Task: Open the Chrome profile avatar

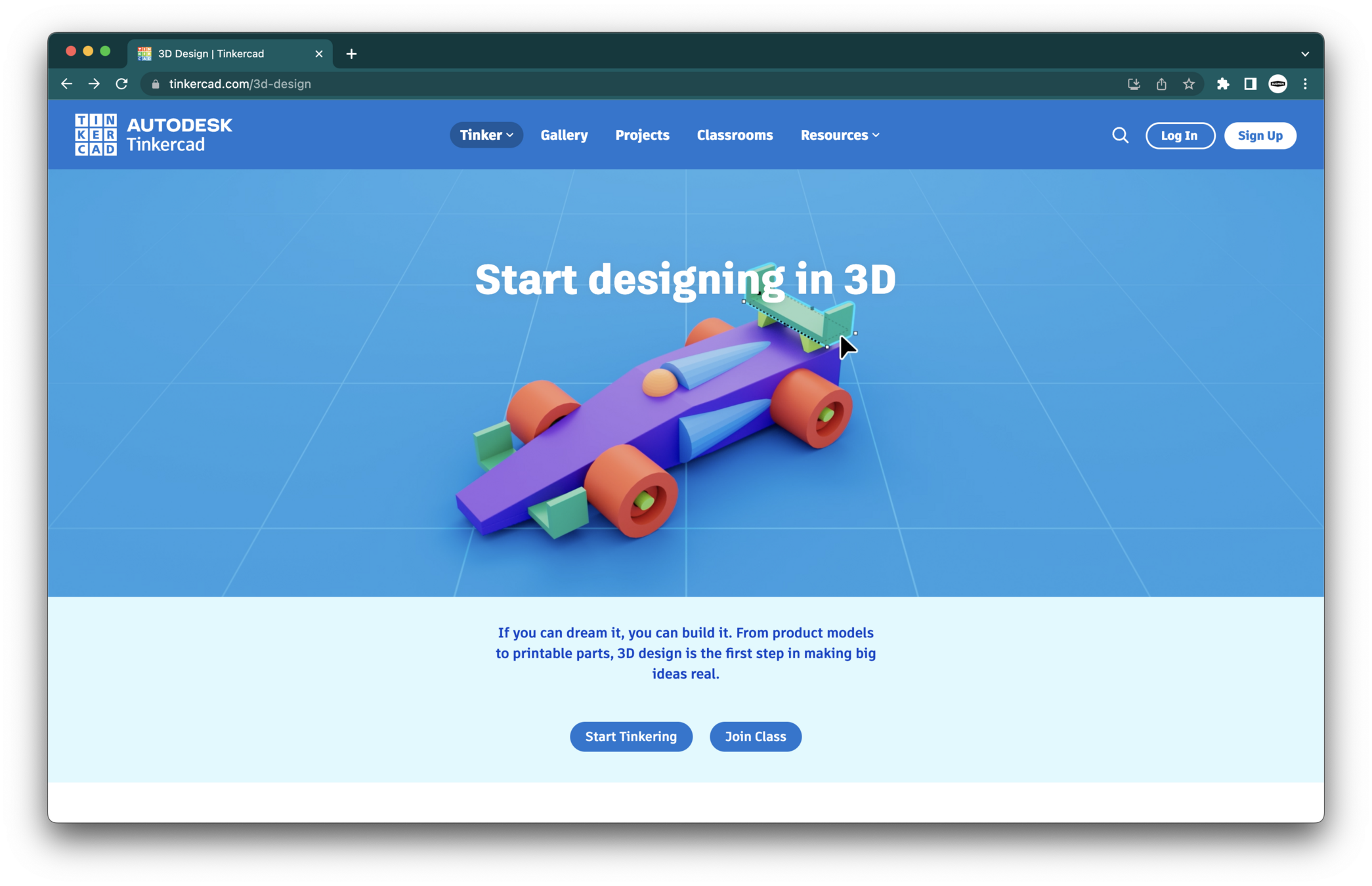Action: pos(1277,84)
